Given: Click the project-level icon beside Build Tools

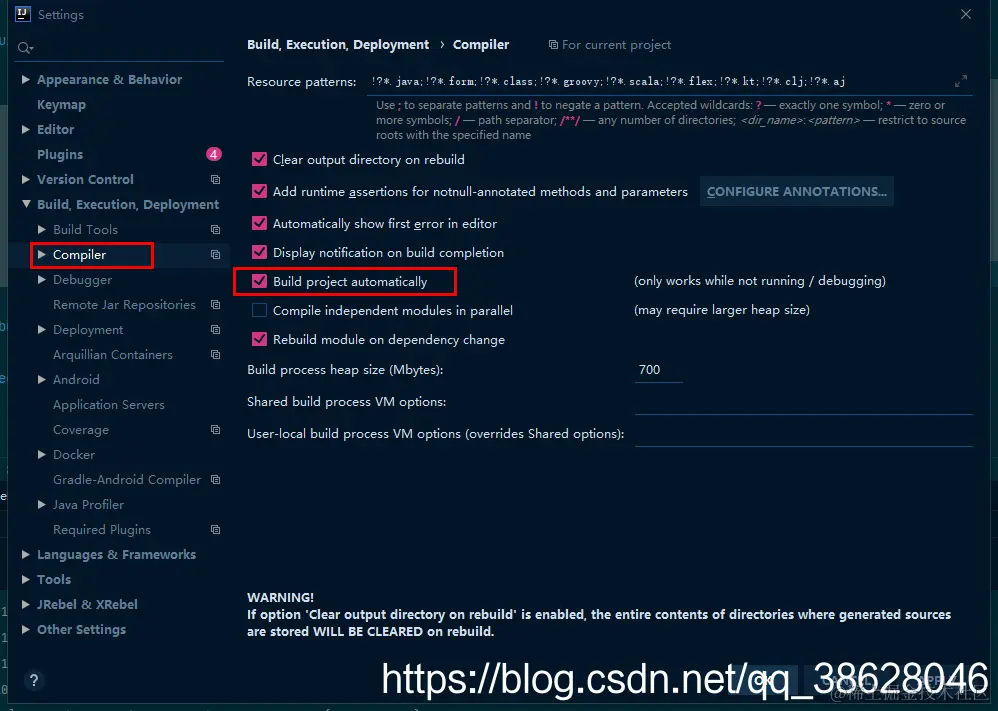Looking at the screenshot, I should click(216, 229).
